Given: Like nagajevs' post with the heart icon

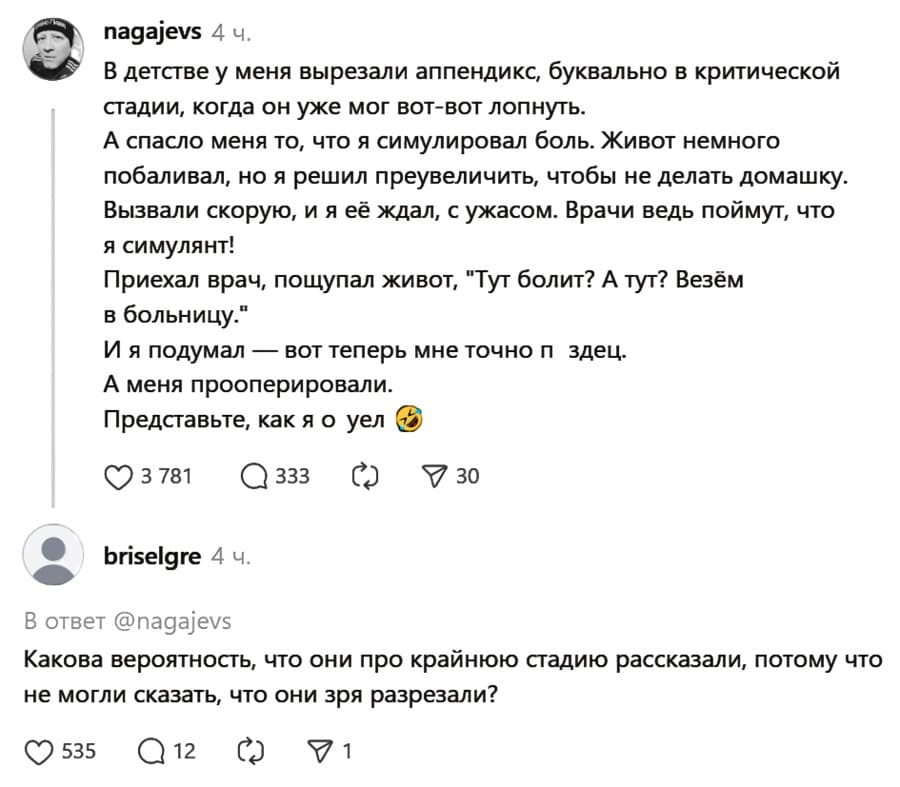Looking at the screenshot, I should (x=117, y=477).
